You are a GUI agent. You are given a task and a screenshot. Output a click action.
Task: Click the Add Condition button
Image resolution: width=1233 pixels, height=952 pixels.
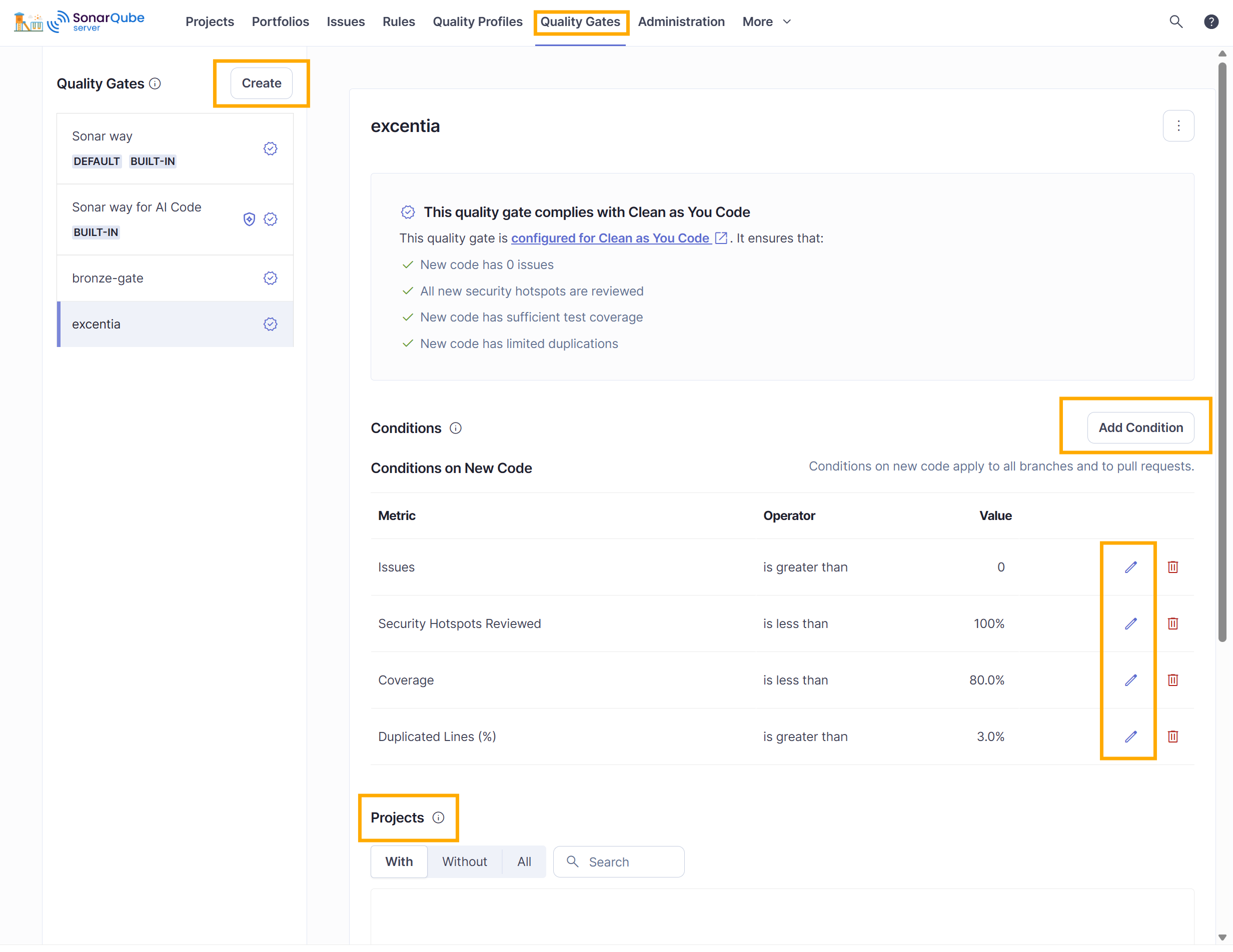[1140, 428]
